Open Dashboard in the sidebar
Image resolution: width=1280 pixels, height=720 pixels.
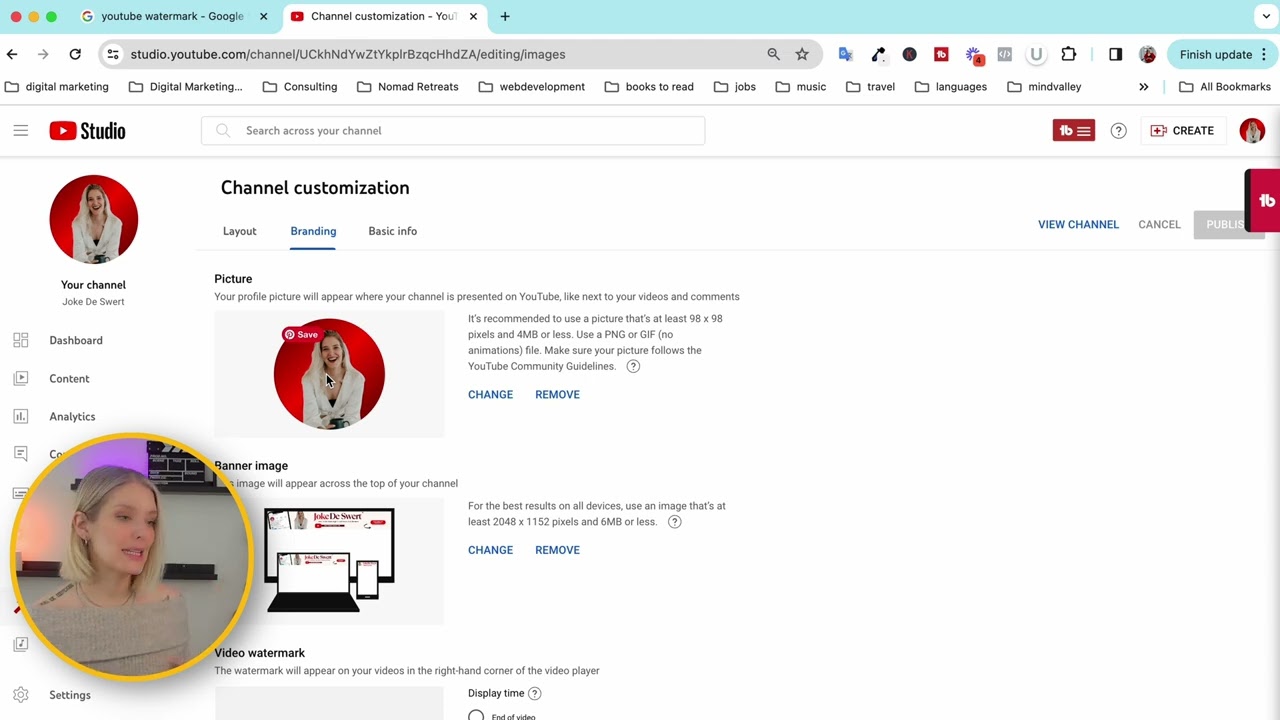coord(76,340)
